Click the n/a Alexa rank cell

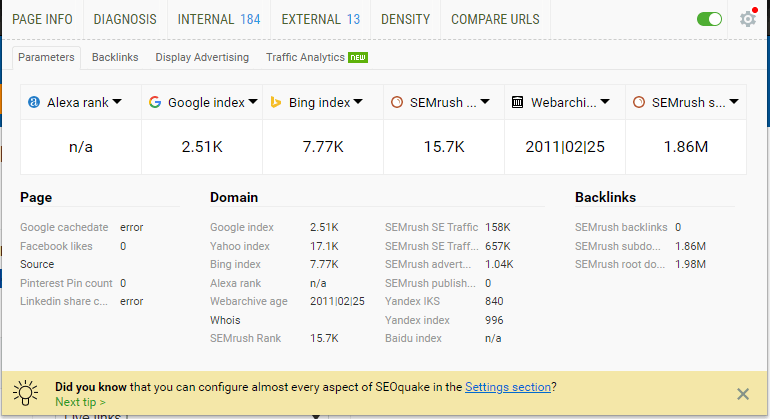[x=81, y=147]
